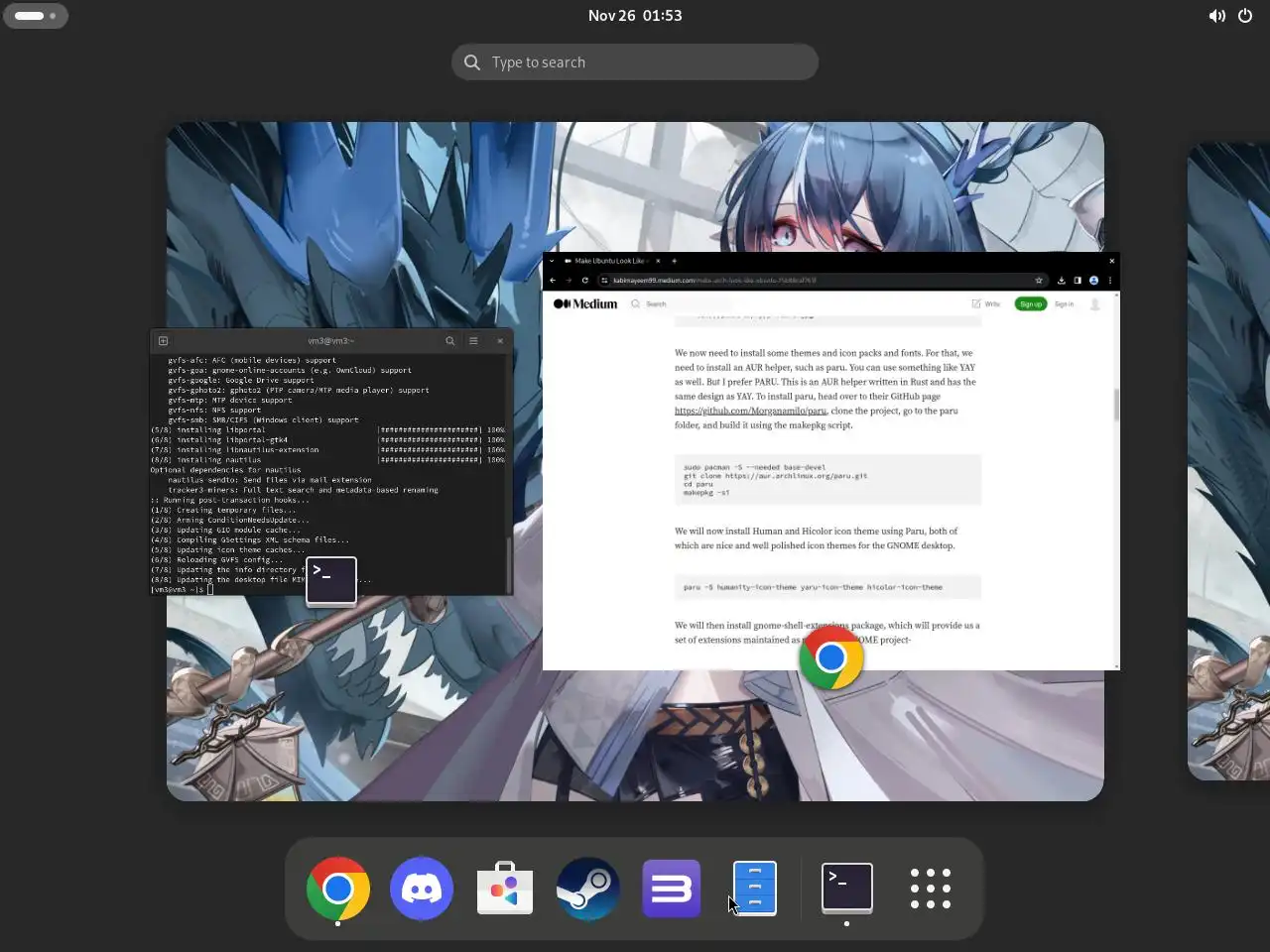Click the Medium user avatar icon
The height and width of the screenshot is (952, 1270).
1095,304
